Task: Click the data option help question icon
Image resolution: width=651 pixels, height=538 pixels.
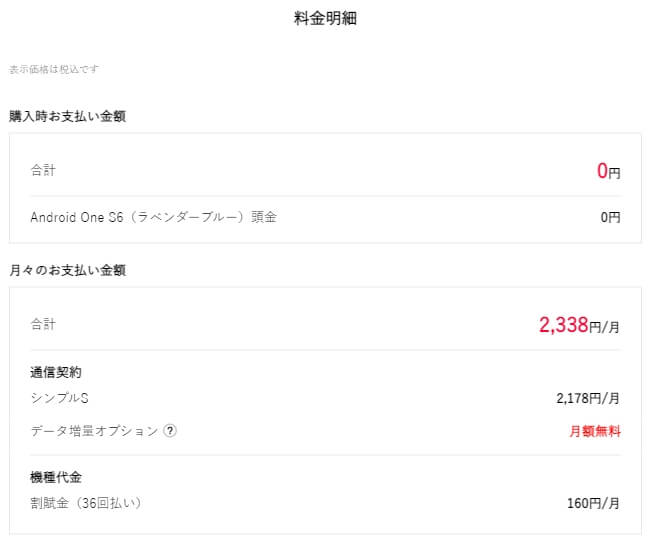Action: 170,431
